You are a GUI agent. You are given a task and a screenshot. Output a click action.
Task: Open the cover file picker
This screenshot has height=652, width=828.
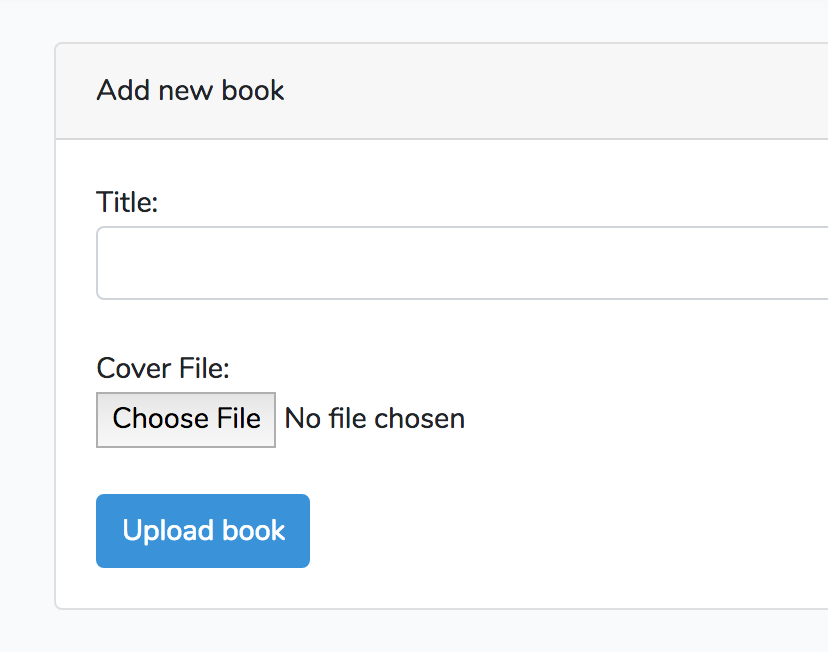tap(186, 419)
